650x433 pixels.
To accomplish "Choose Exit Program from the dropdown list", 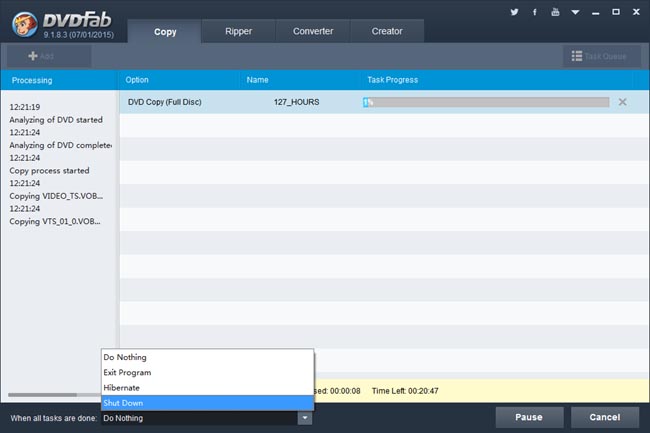I will [207, 373].
